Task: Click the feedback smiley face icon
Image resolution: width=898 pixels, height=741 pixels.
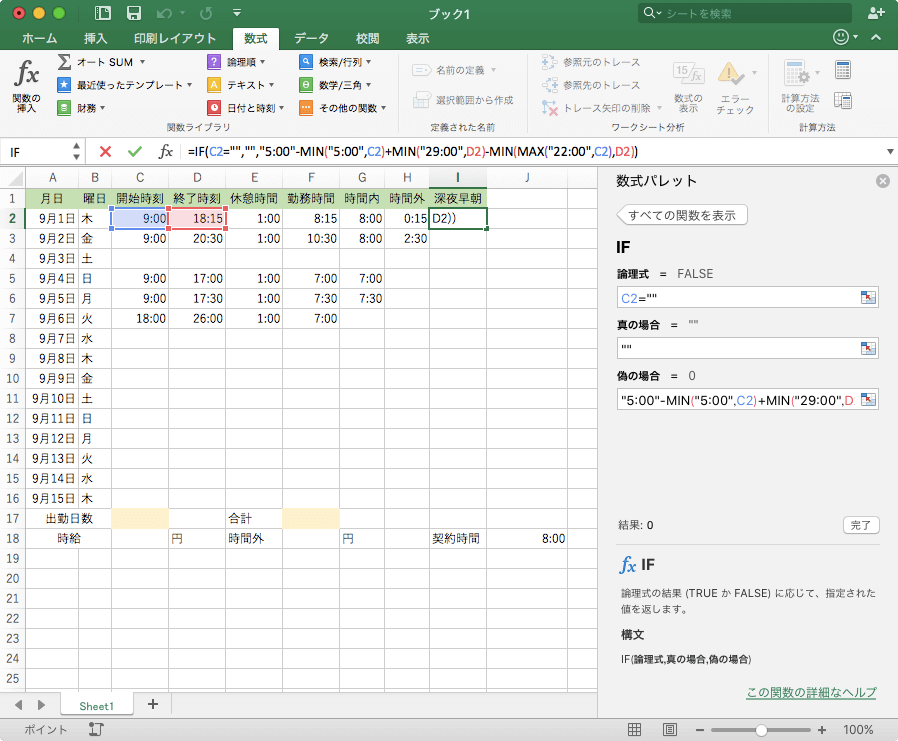Action: (841, 37)
